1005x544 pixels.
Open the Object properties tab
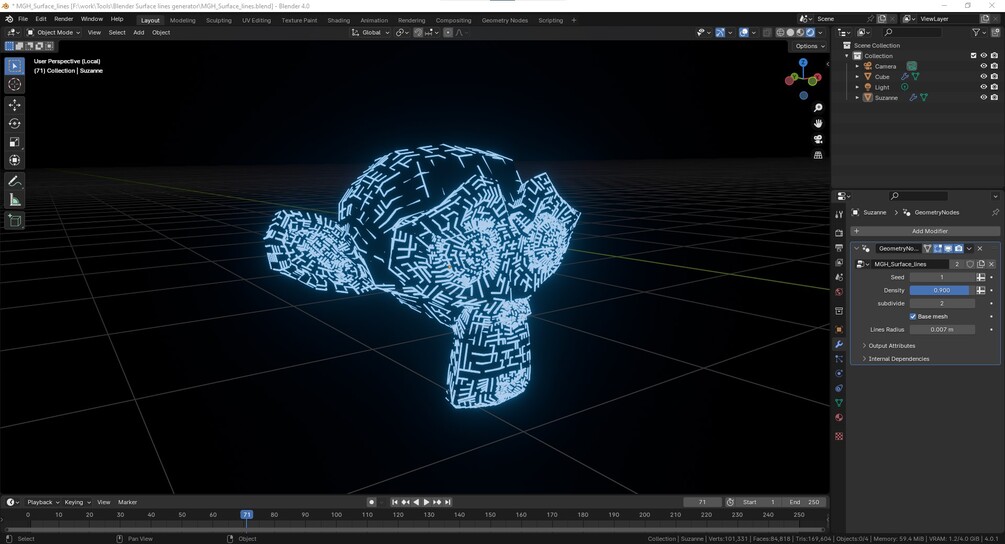tap(839, 329)
